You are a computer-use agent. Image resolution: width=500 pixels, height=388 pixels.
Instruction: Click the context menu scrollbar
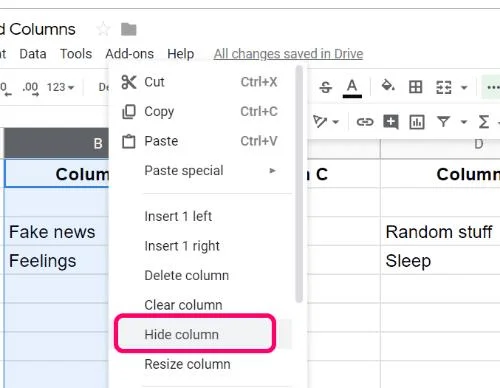tap(299, 184)
